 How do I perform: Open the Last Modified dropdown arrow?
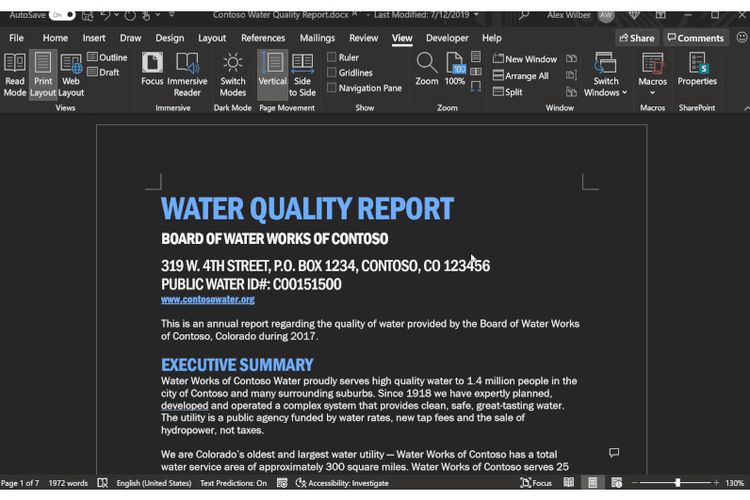pos(476,15)
